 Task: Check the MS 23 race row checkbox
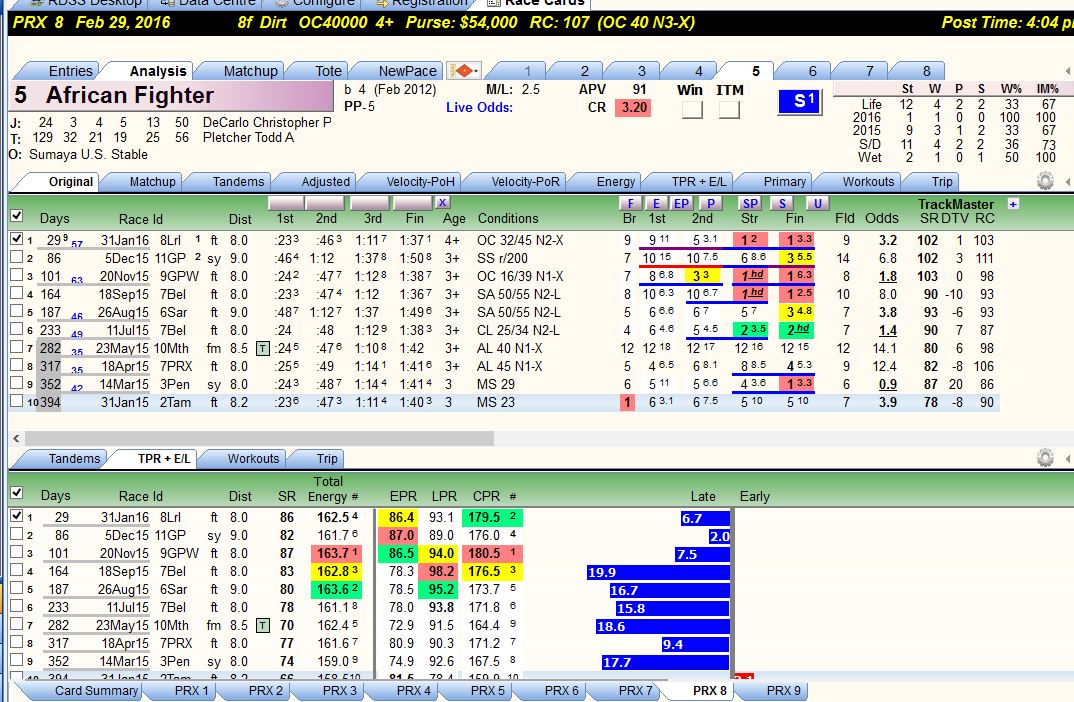click(16, 401)
